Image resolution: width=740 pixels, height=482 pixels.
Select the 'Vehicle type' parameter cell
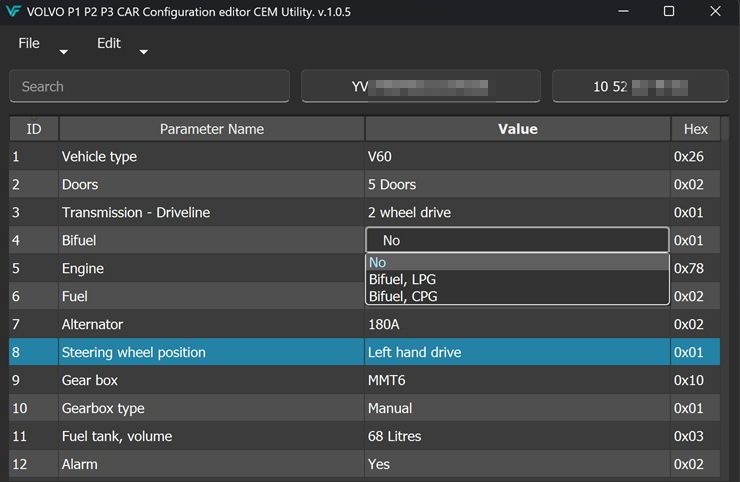coord(211,156)
